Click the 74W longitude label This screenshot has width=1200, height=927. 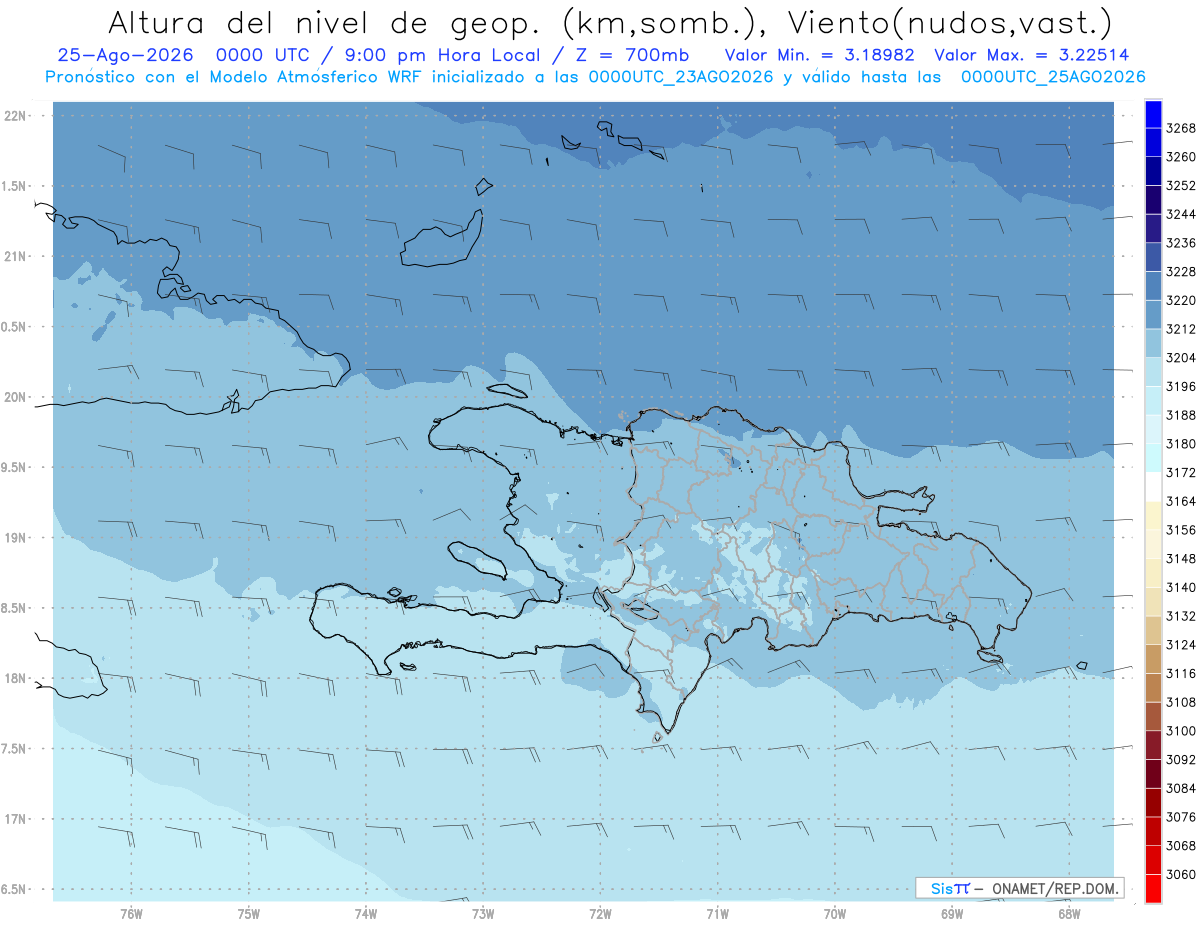tap(366, 912)
